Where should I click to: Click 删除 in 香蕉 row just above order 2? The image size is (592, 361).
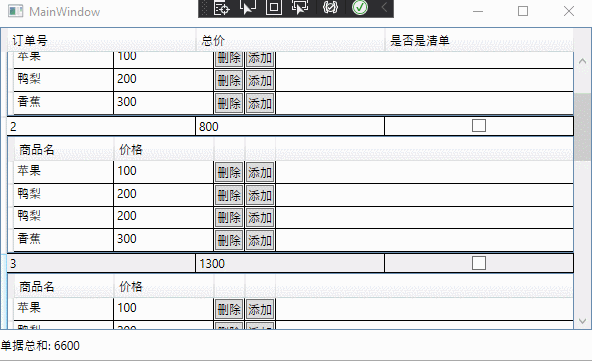pos(229,103)
